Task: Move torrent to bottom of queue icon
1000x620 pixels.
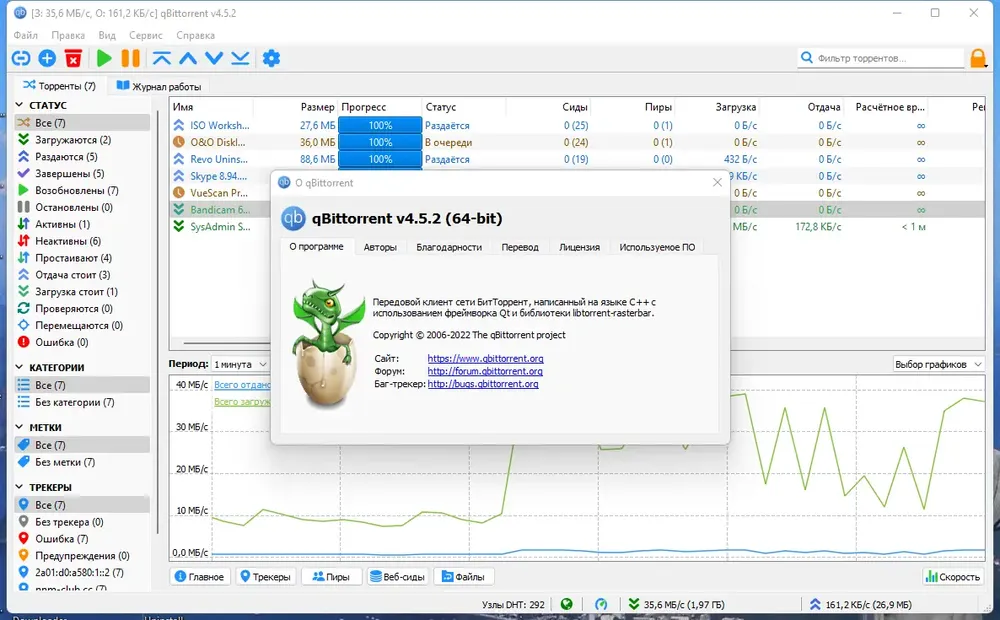Action: [x=240, y=59]
